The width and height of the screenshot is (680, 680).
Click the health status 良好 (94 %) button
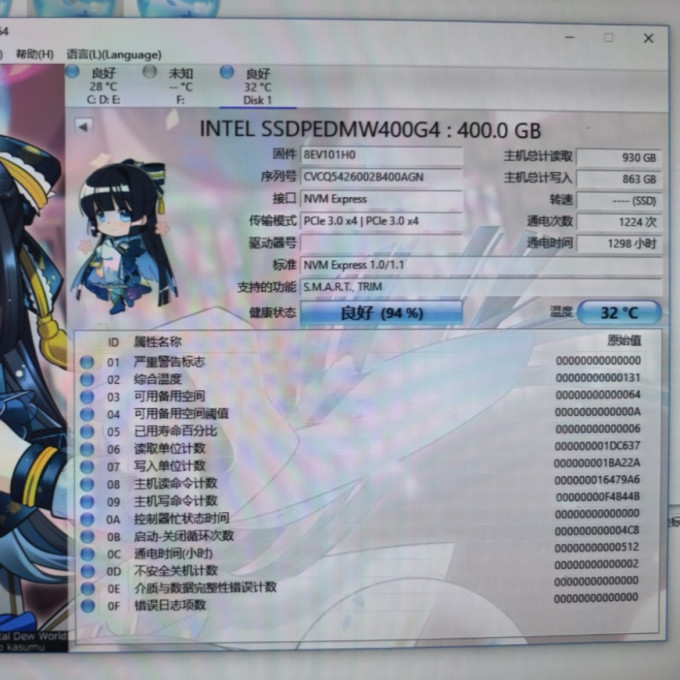pos(381,313)
